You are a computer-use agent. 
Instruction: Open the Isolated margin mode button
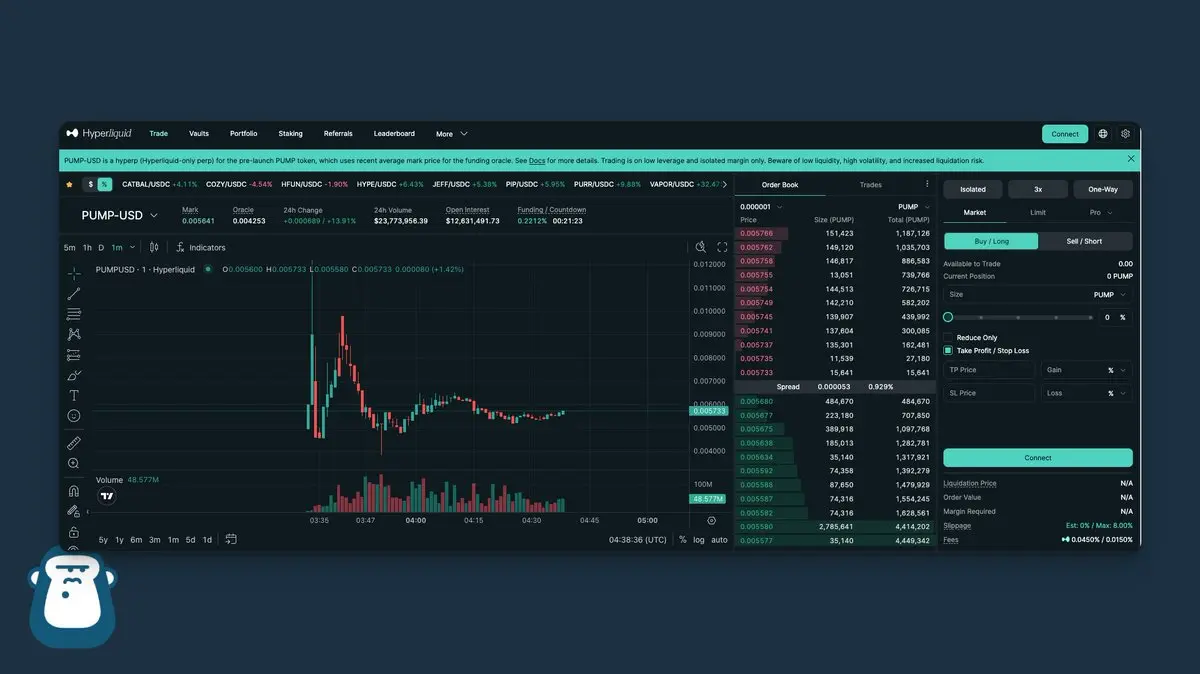(x=973, y=189)
